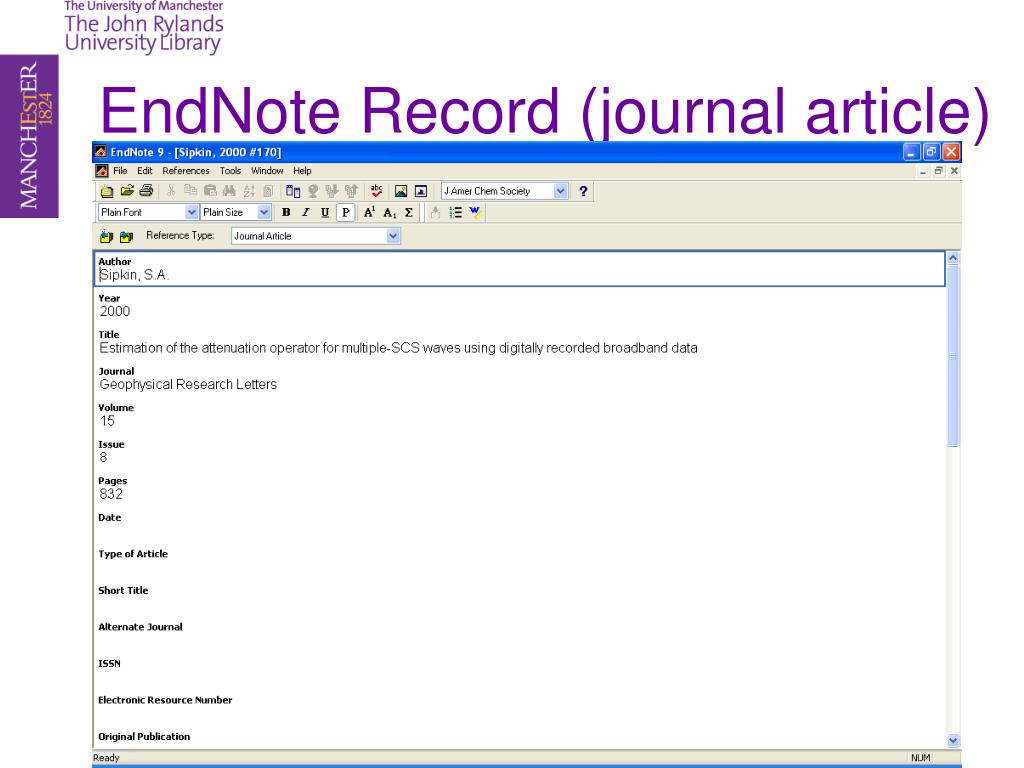Toggle Bold formatting
Image resolution: width=1024 pixels, height=768 pixels.
(x=287, y=212)
